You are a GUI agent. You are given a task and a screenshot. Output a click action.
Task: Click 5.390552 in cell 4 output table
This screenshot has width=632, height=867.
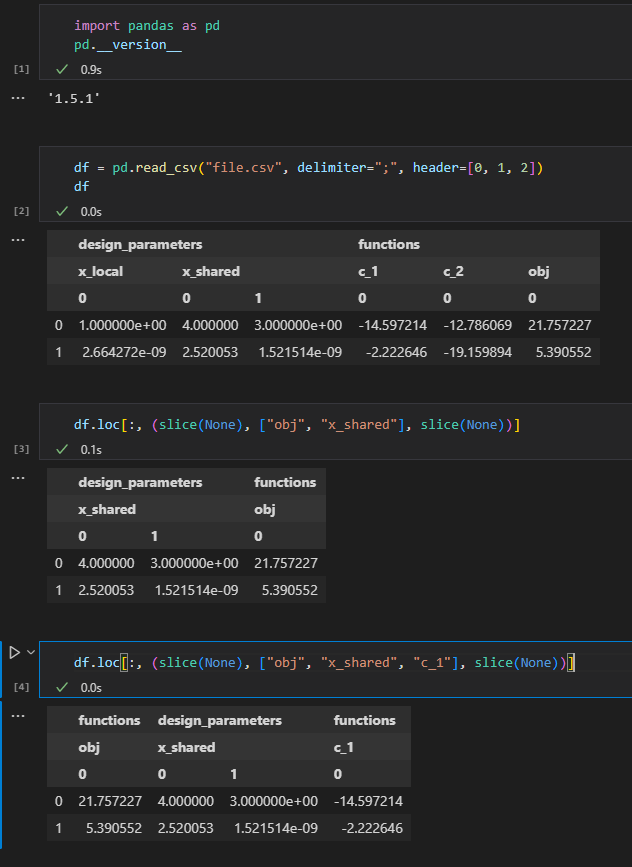(114, 828)
